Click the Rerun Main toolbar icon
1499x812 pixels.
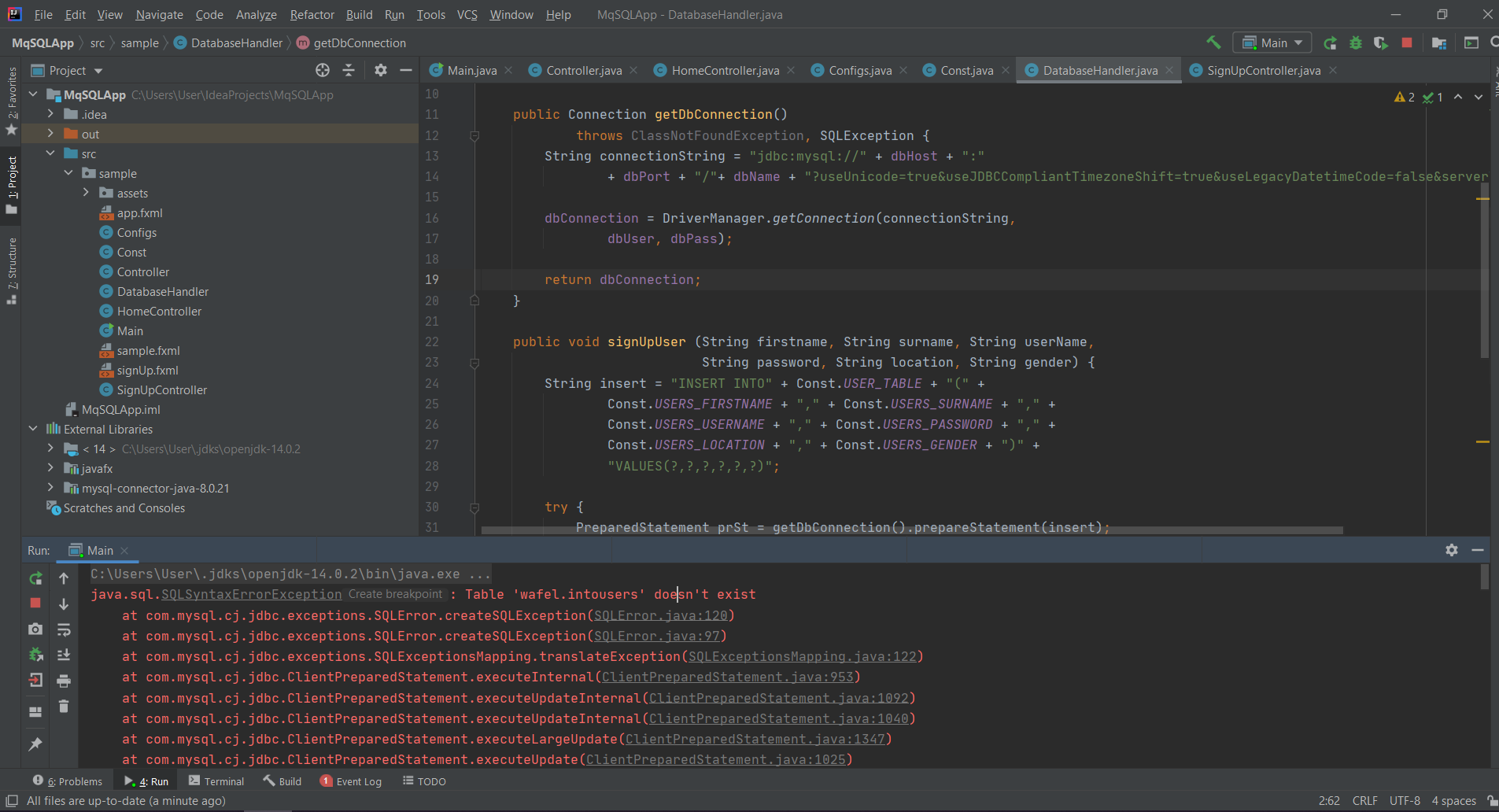[x=1330, y=42]
